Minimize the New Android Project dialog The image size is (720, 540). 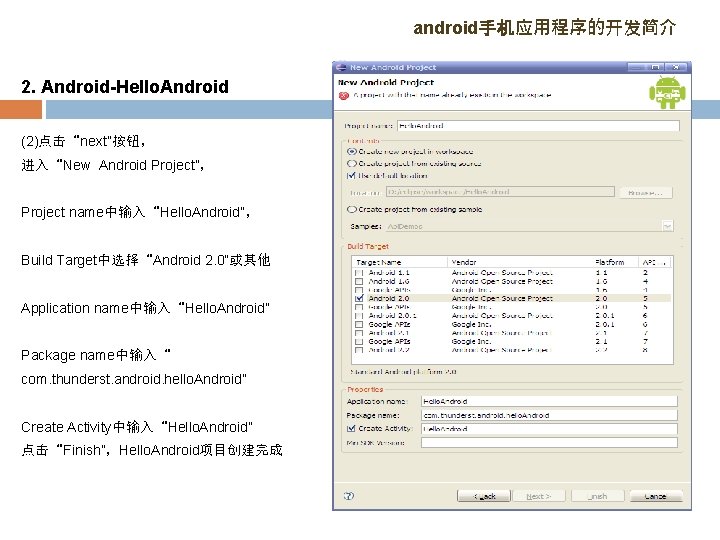[636, 67]
